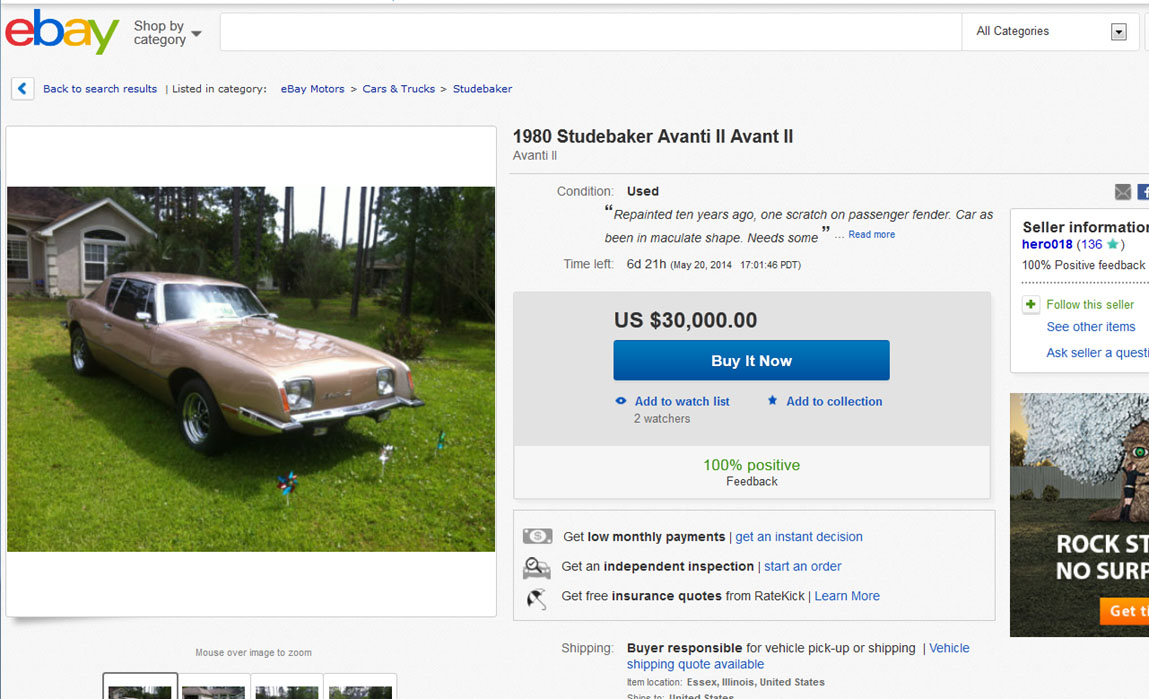Open the Shop by category dropdown
Viewport: 1149px width, 699px height.
point(167,33)
